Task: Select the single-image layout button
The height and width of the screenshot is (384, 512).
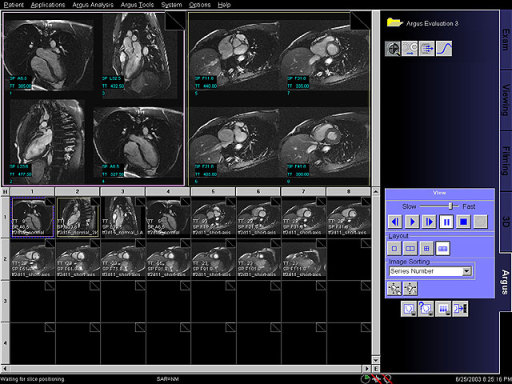Action: click(394, 248)
